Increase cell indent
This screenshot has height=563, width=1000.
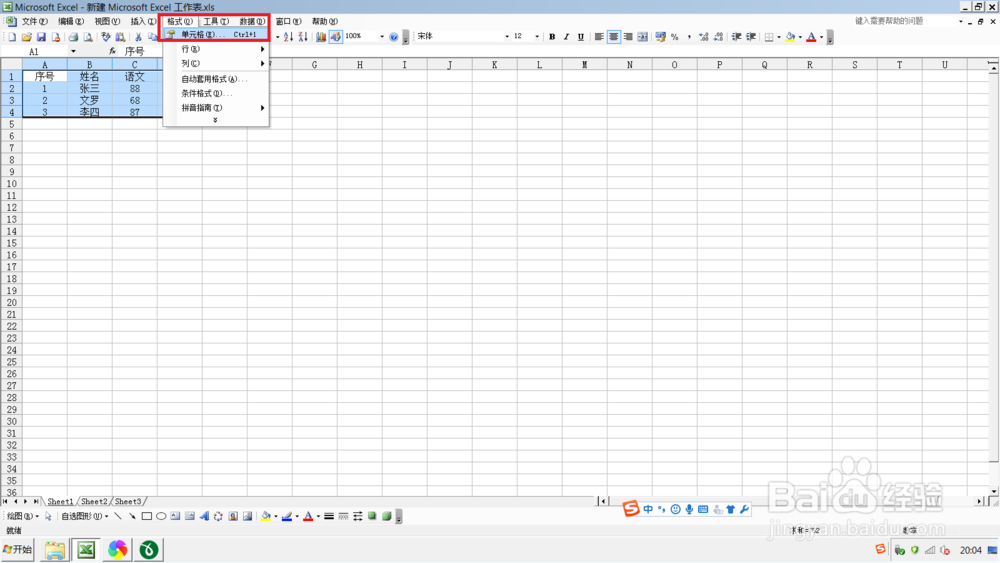tap(751, 37)
